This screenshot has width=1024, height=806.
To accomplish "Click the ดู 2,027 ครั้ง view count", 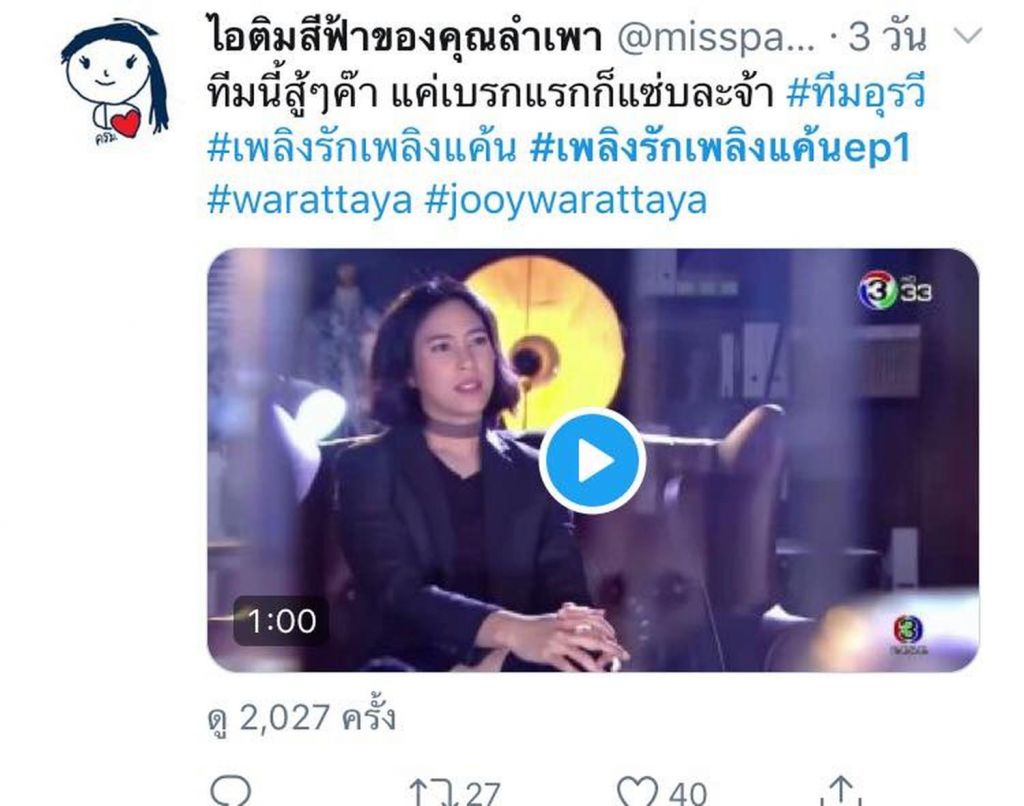I will tap(302, 719).
